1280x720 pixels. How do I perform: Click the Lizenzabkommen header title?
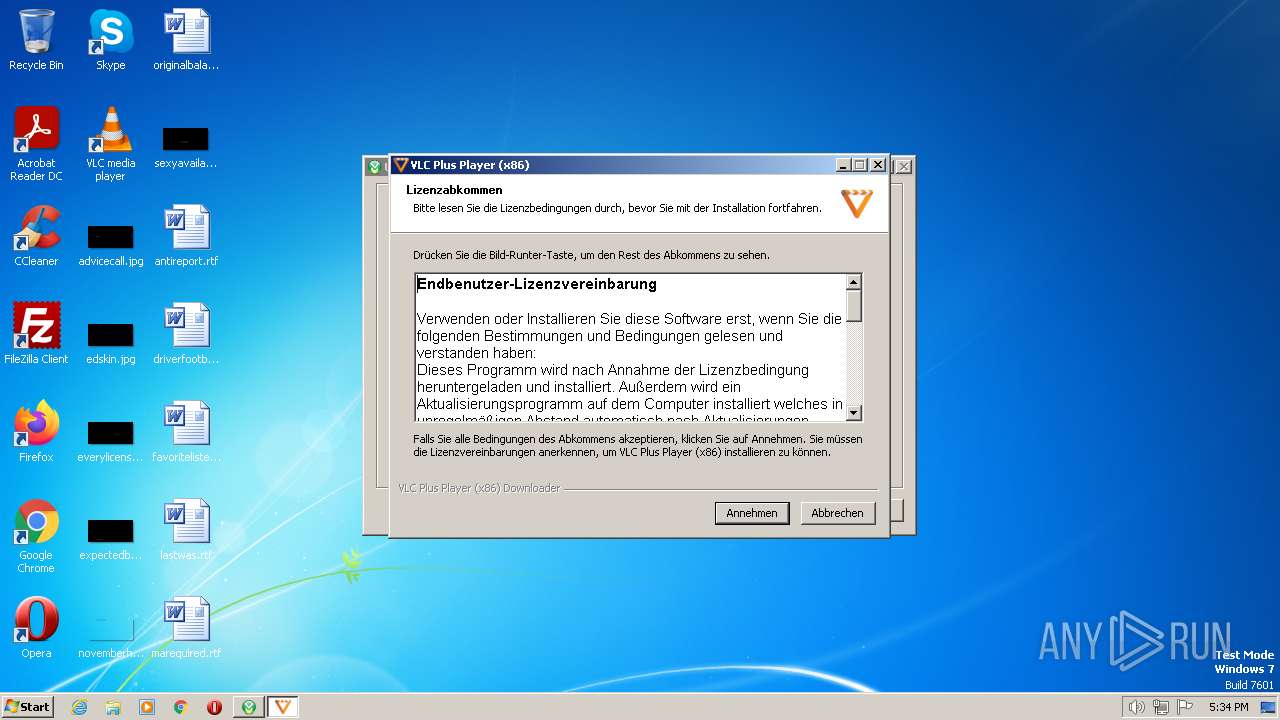tap(454, 190)
